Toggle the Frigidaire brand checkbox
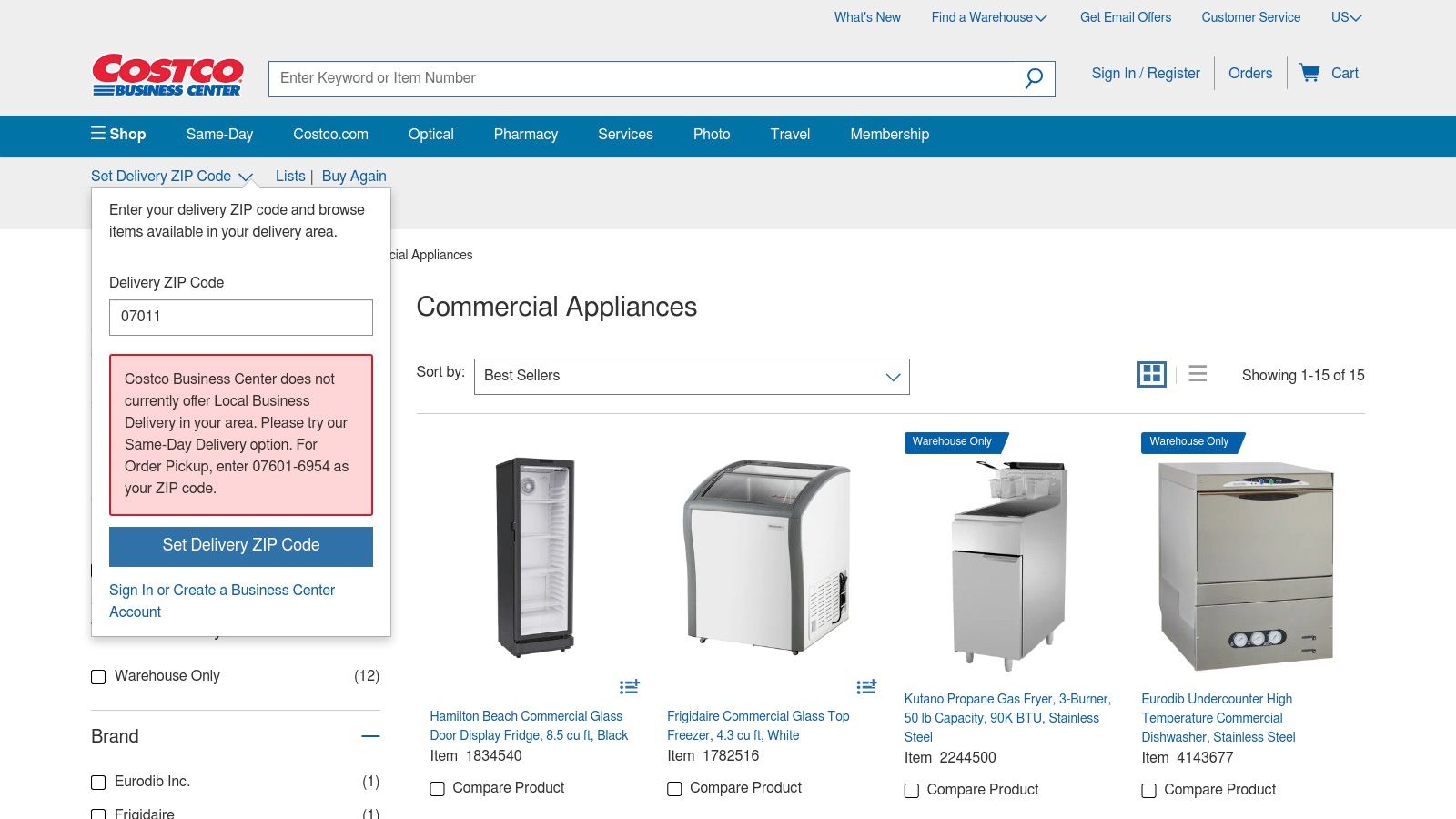The height and width of the screenshot is (819, 1456). pos(98,814)
